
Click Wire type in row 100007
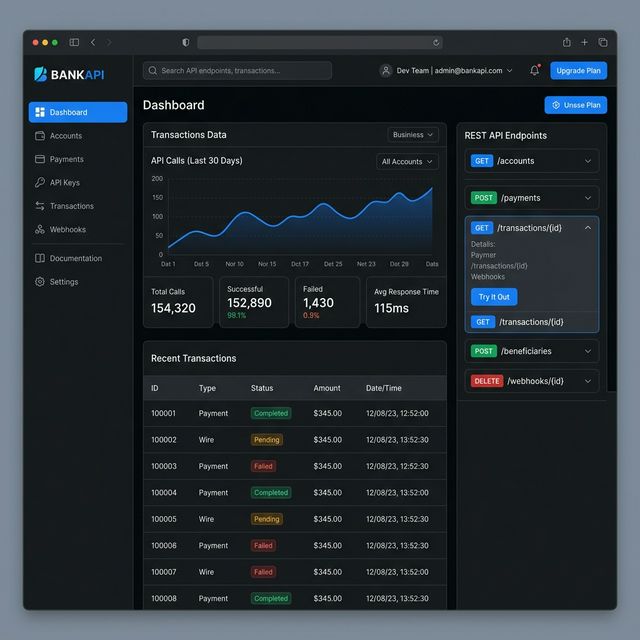[206, 572]
